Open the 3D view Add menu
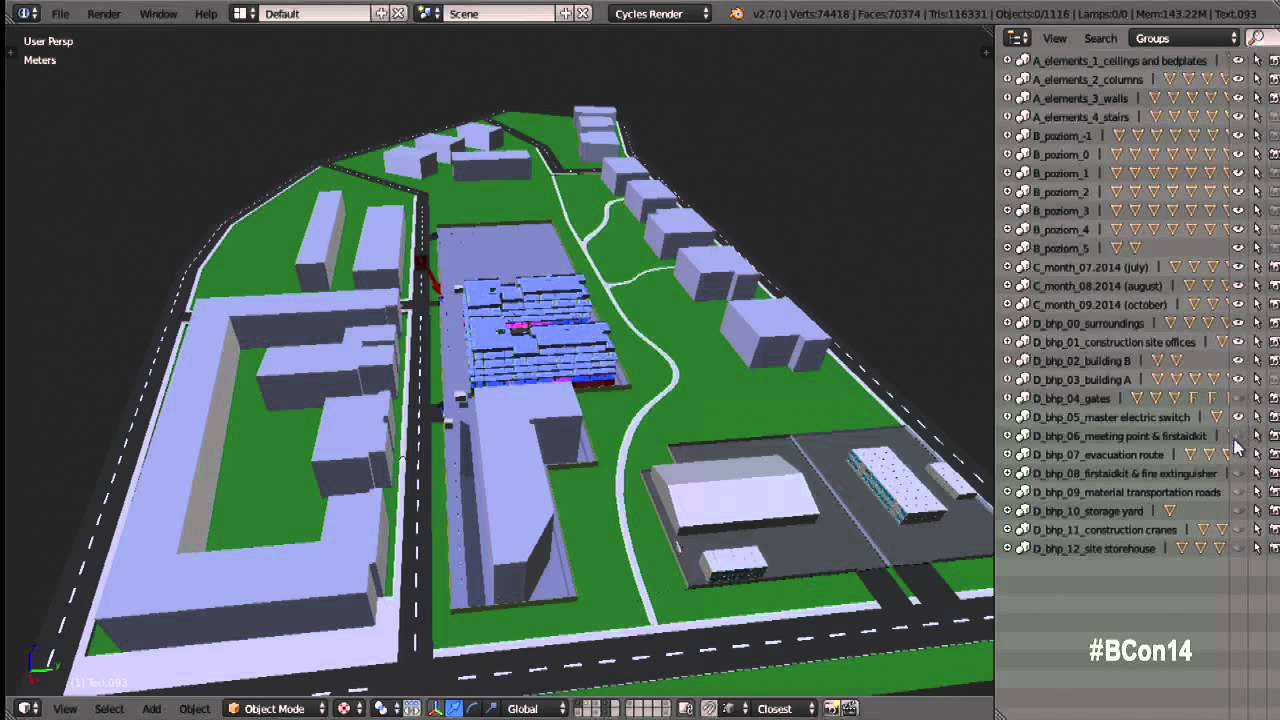Image resolution: width=1280 pixels, height=720 pixels. (151, 709)
